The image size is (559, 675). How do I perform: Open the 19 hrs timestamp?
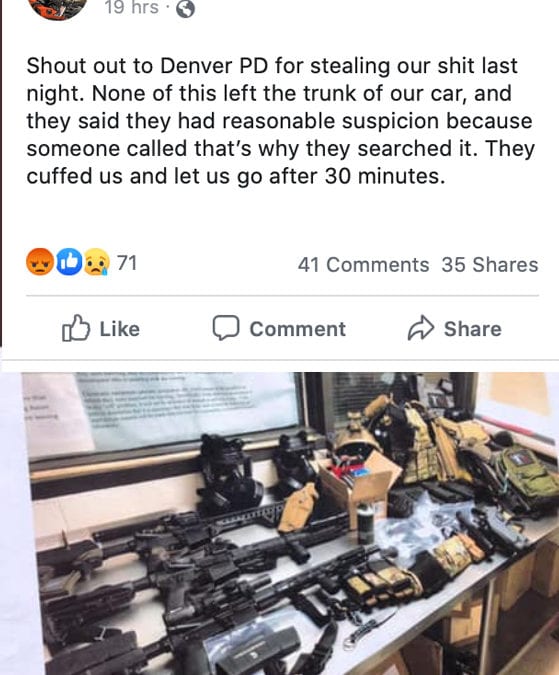[132, 7]
